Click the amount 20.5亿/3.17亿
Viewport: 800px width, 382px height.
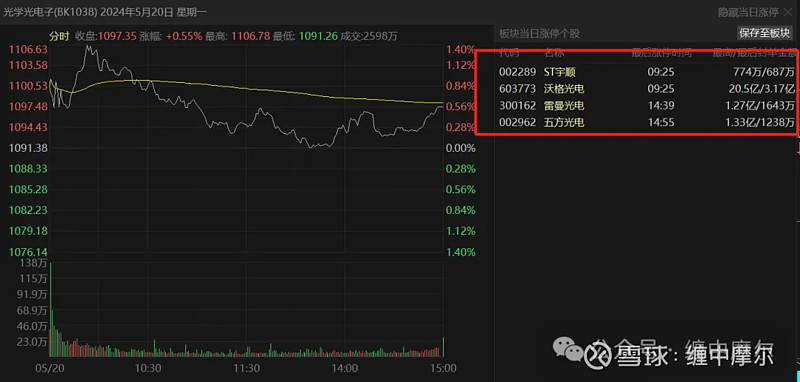coord(761,89)
